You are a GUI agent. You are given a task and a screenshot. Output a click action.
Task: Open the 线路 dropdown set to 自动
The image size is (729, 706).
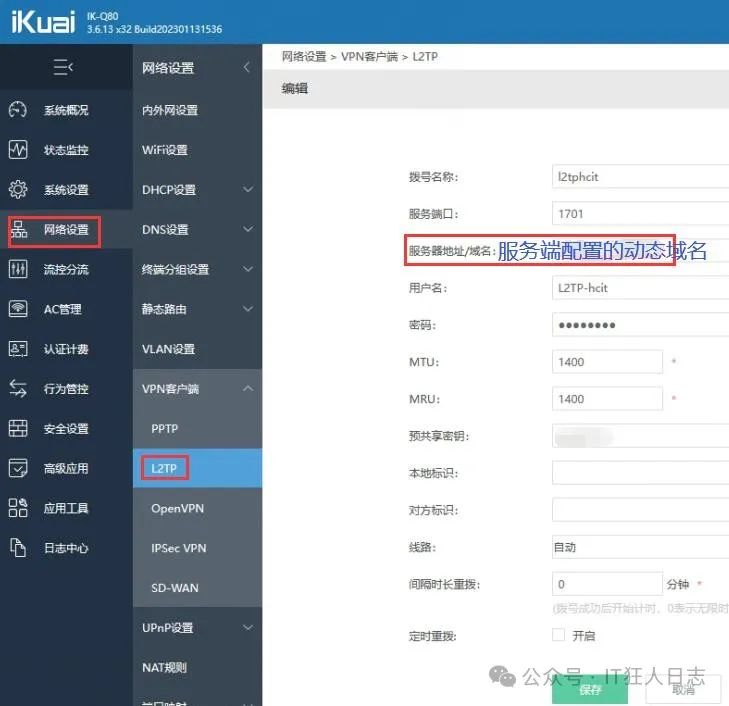click(x=640, y=547)
